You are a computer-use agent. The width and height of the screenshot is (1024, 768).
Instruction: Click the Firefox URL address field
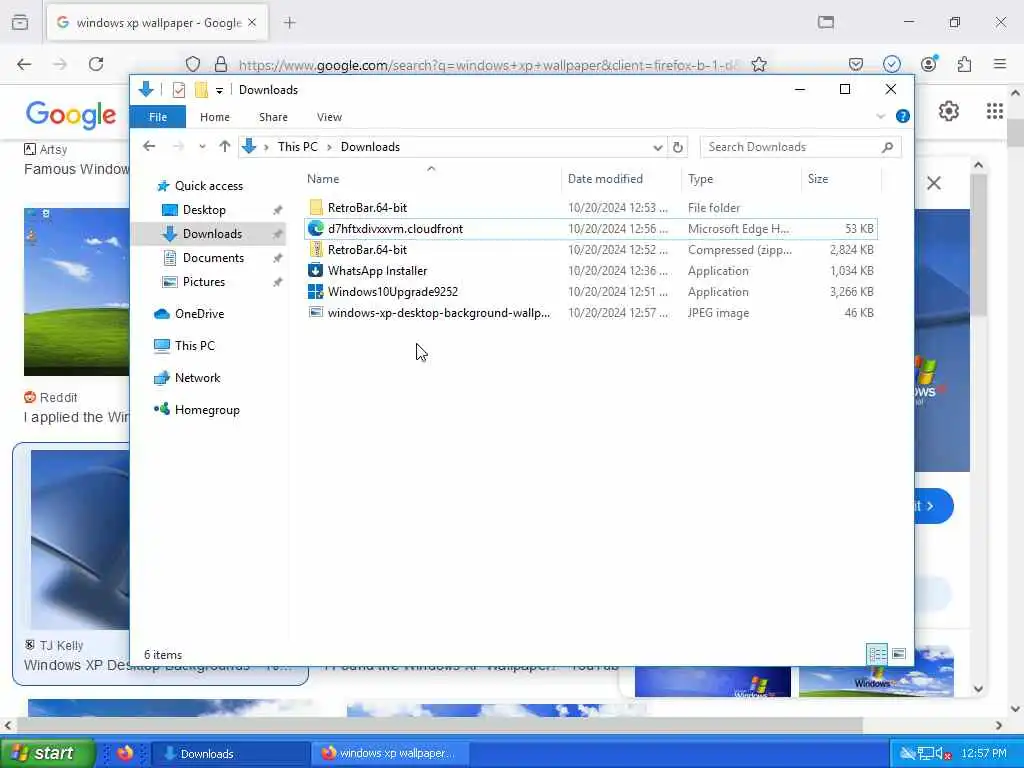(488, 65)
